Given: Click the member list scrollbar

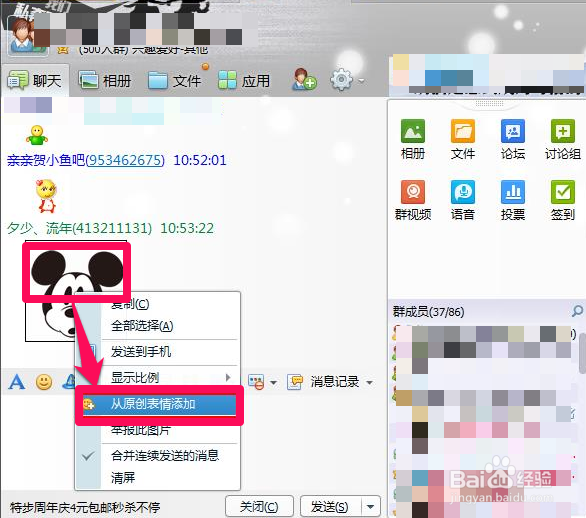Looking at the screenshot, I should pyautogui.click(x=582, y=353).
